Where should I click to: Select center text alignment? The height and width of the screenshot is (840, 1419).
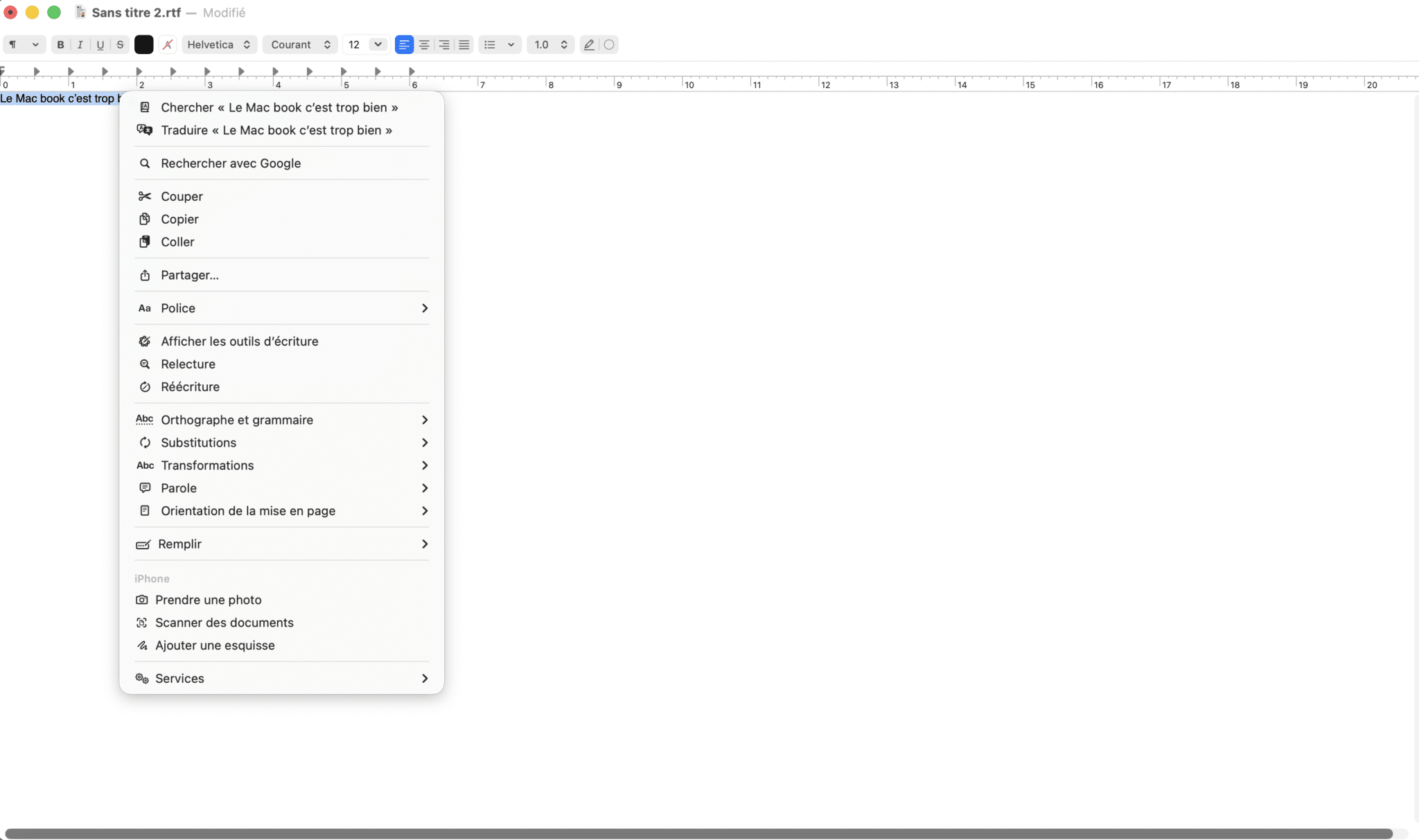tap(423, 44)
